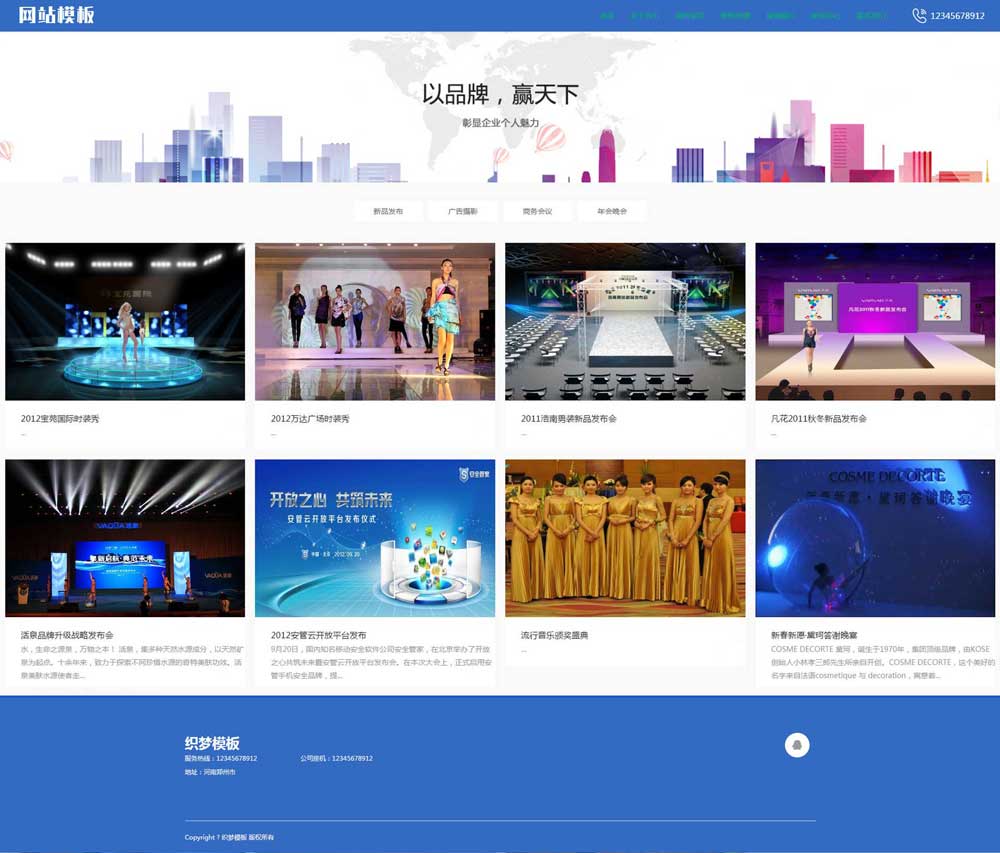
Task: Open the 2012奎苑国际时装秀 stage thumbnail
Action: click(125, 321)
